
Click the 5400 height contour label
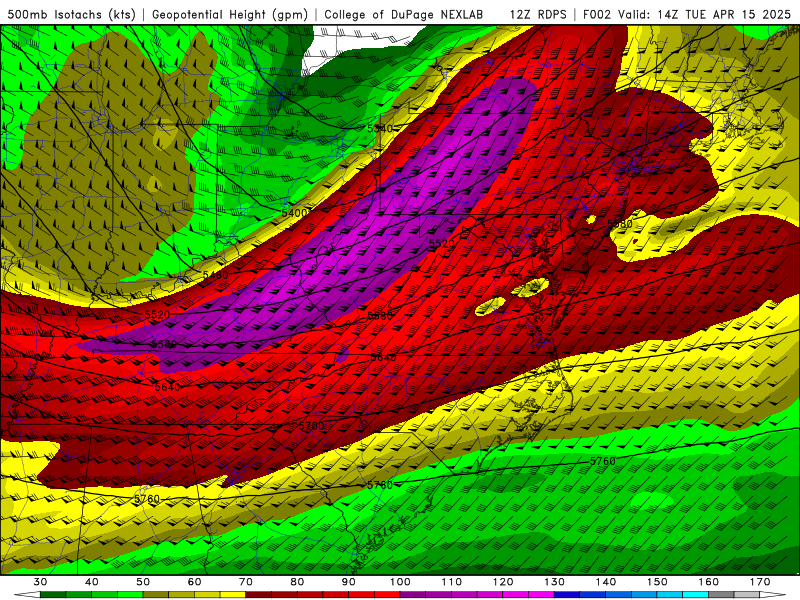[294, 213]
